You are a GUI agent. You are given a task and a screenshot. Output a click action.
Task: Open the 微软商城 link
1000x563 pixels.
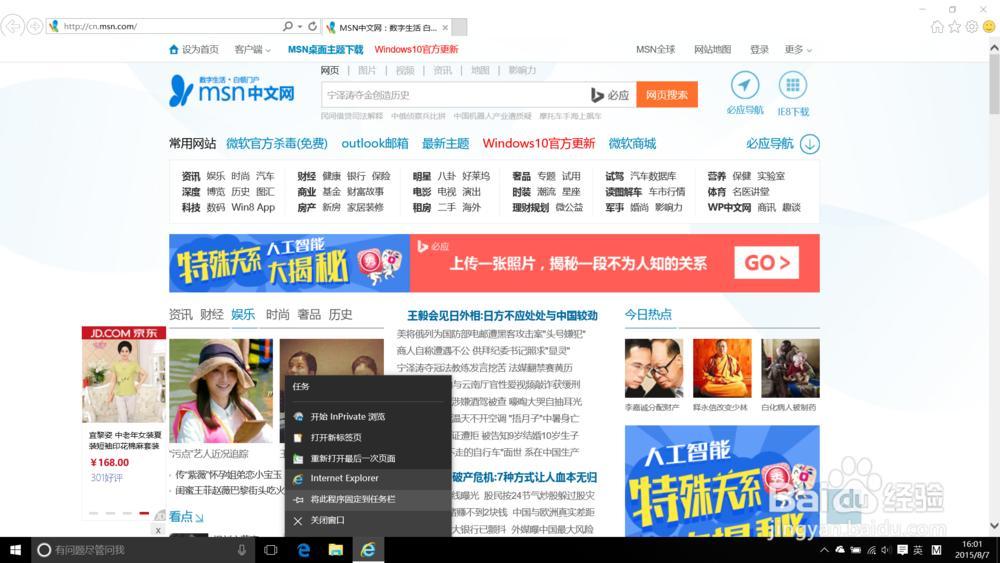coord(632,143)
